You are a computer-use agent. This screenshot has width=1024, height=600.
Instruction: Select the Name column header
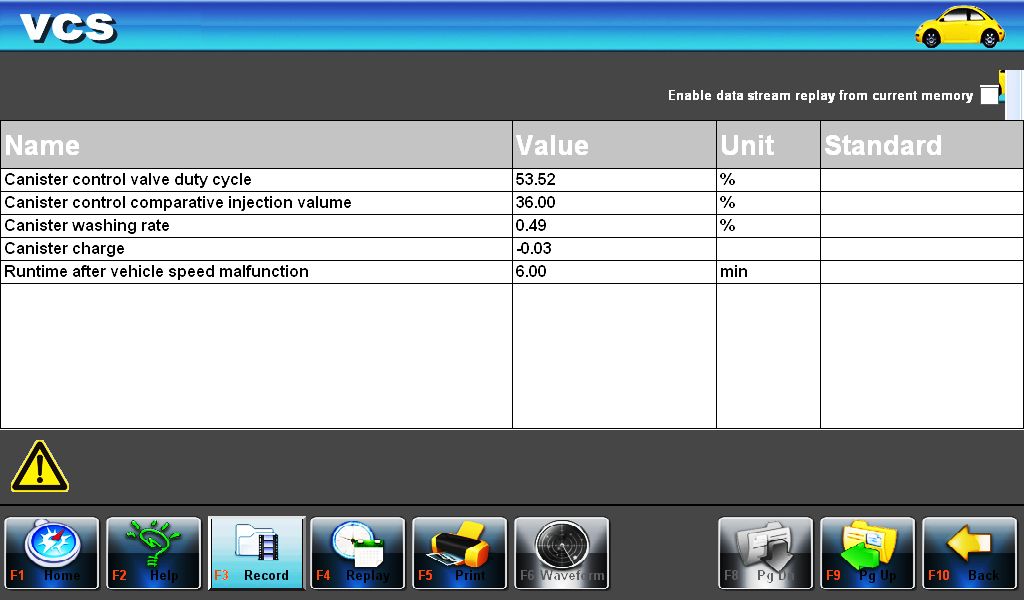pos(257,145)
